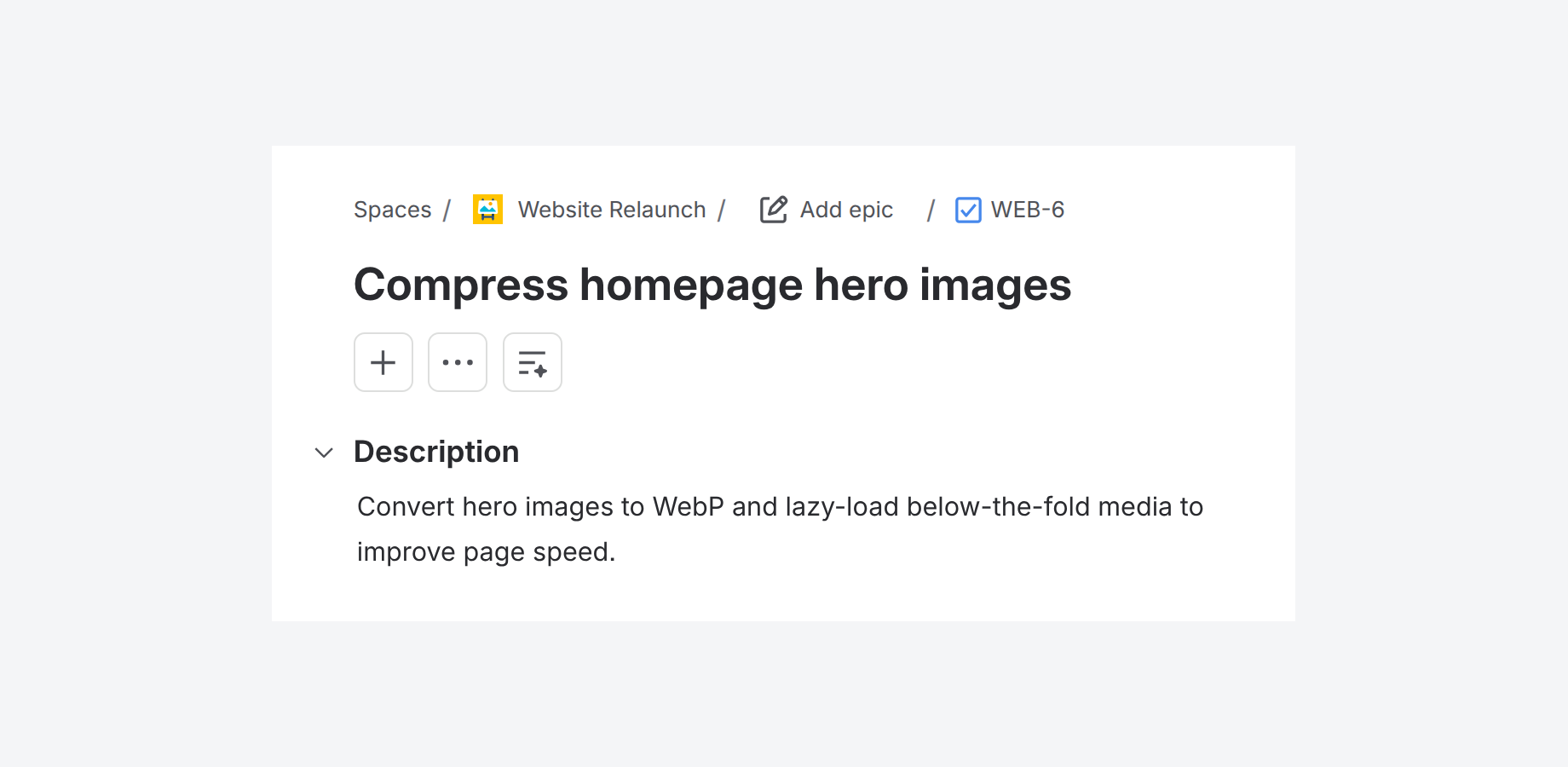This screenshot has height=767, width=1568.
Task: Open the WEB-6 issue key link
Action: click(1028, 210)
